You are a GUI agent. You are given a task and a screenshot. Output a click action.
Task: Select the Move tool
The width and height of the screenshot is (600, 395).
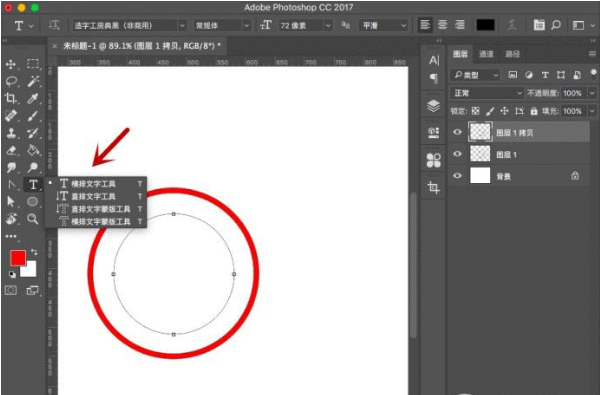(x=11, y=64)
